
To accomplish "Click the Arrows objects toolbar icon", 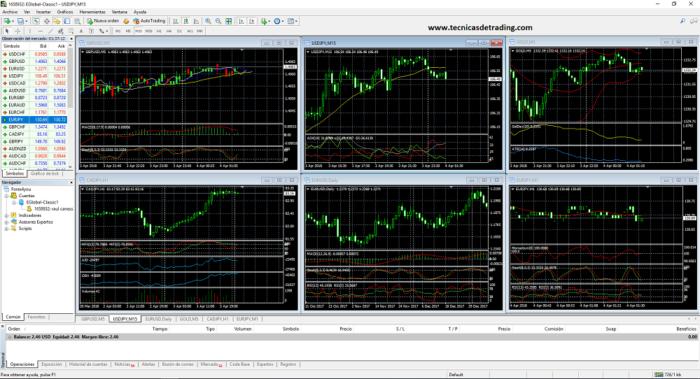I will pos(102,31).
